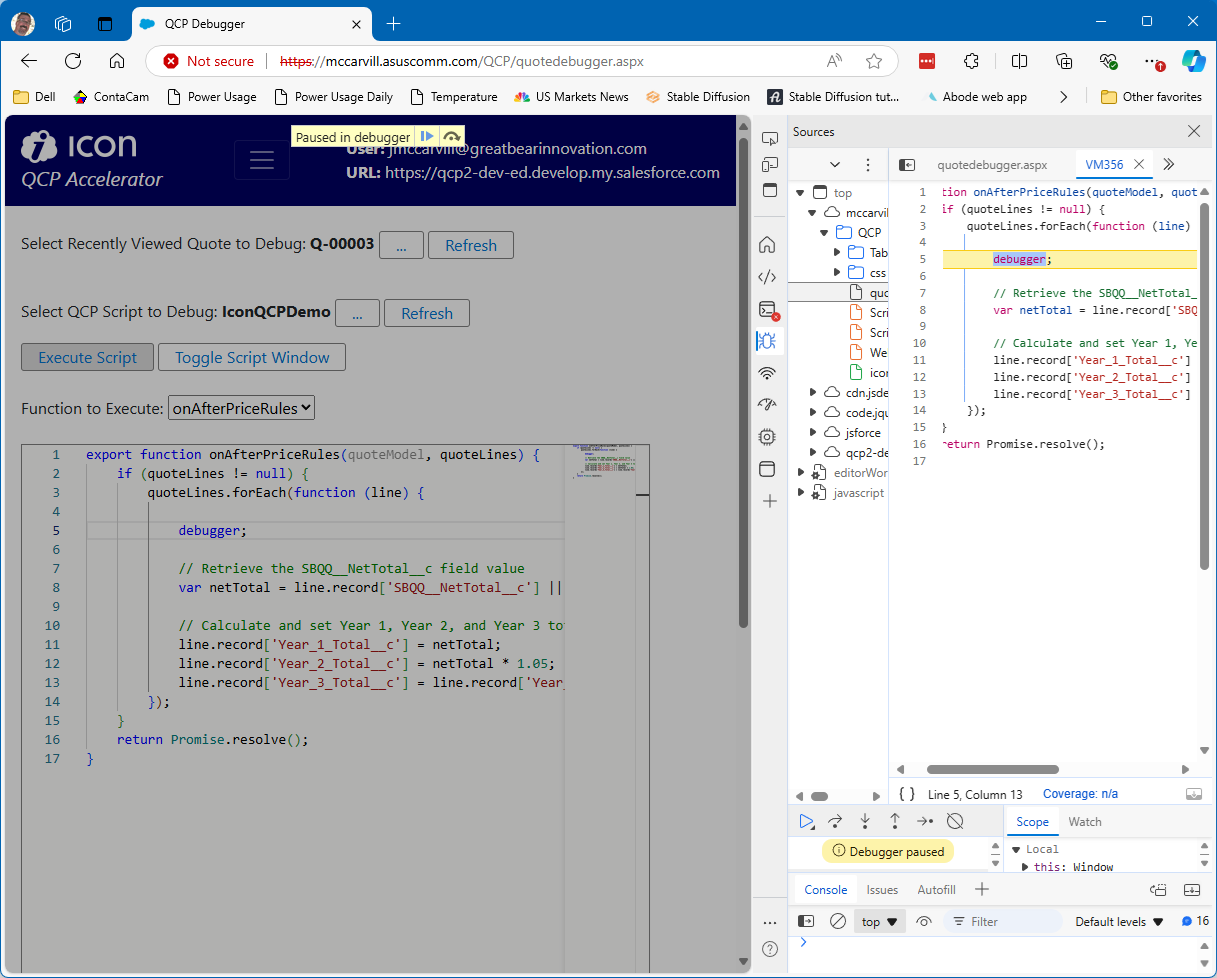This screenshot has width=1217, height=978.
Task: Click DevTools help question mark icon
Action: [770, 949]
